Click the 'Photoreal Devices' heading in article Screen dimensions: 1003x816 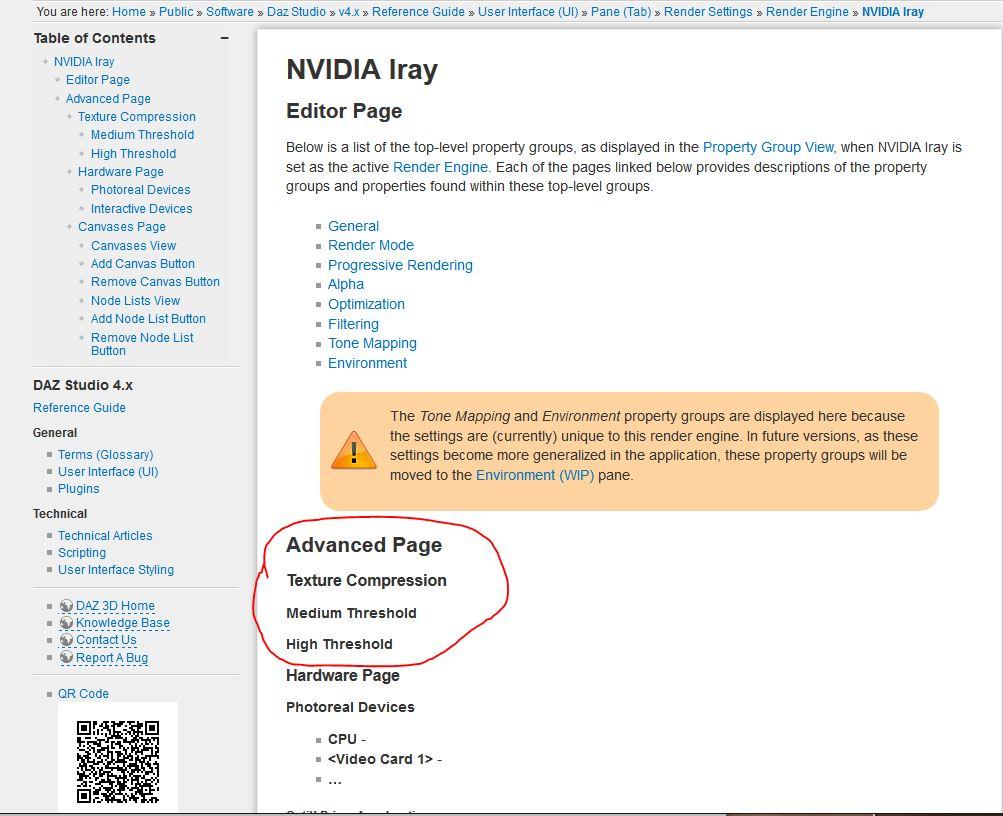pyautogui.click(x=351, y=707)
